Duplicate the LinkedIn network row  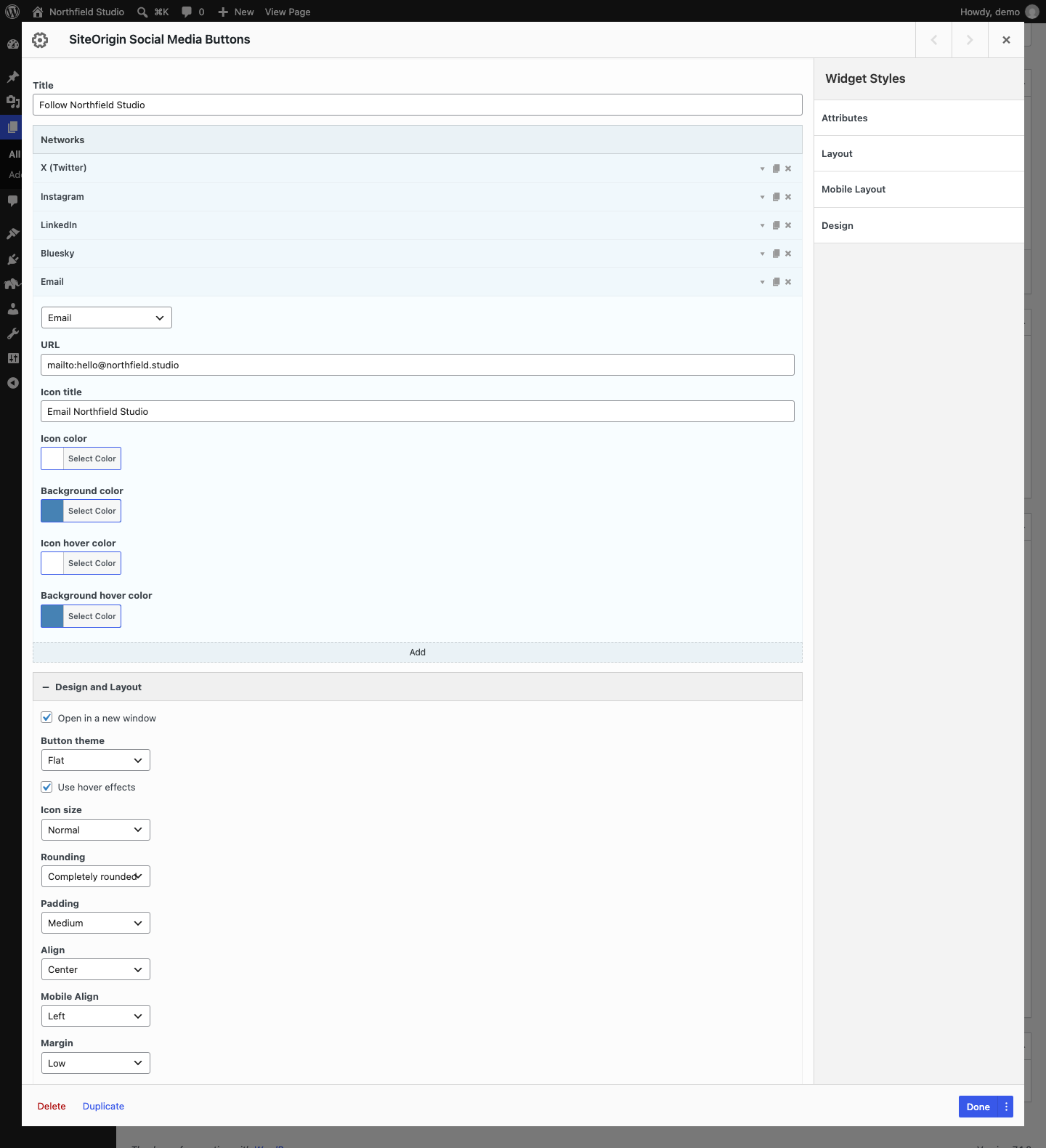tap(776, 225)
